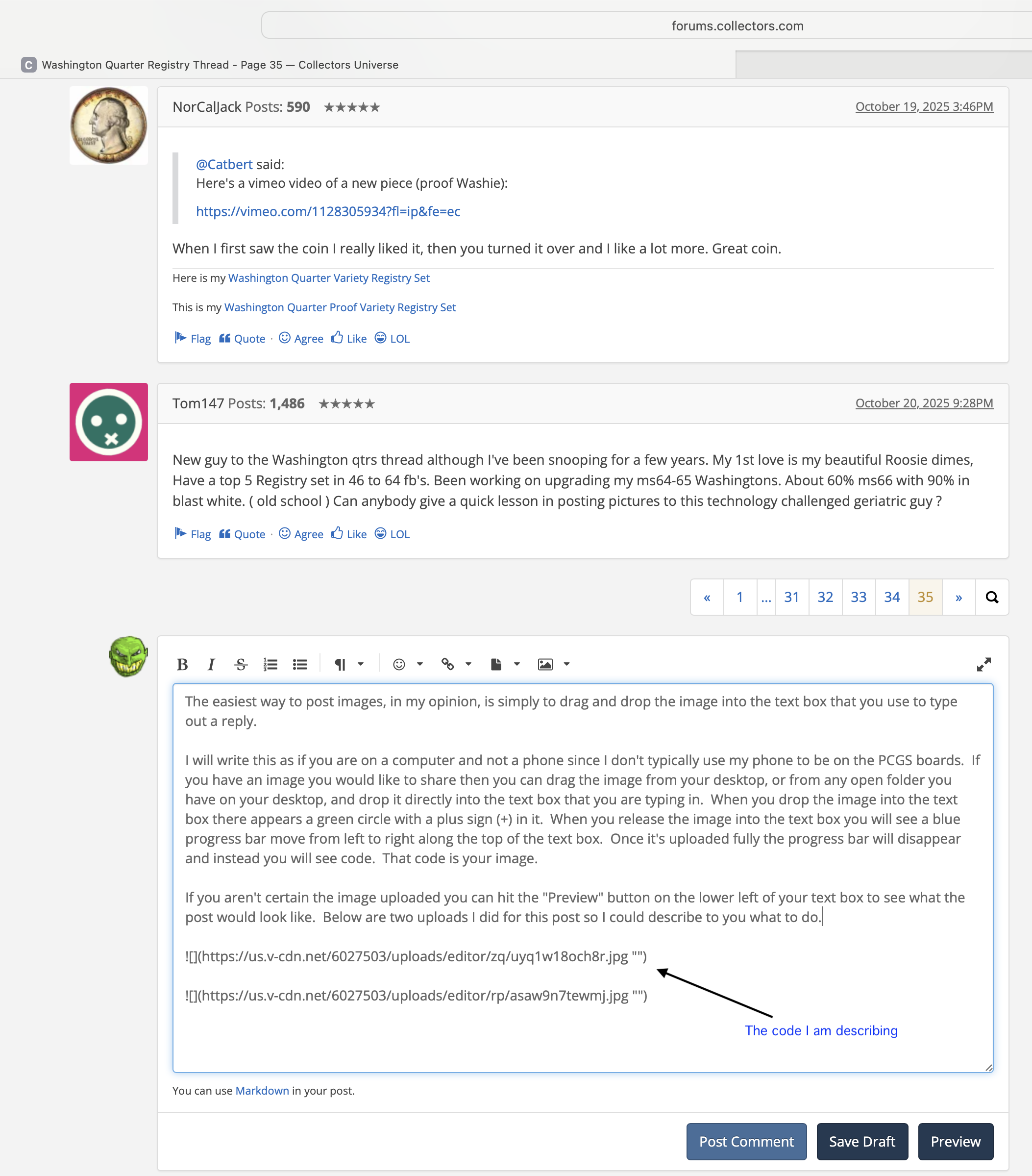Go to page 34 of thread
The width and height of the screenshot is (1032, 1176).
[x=892, y=597]
